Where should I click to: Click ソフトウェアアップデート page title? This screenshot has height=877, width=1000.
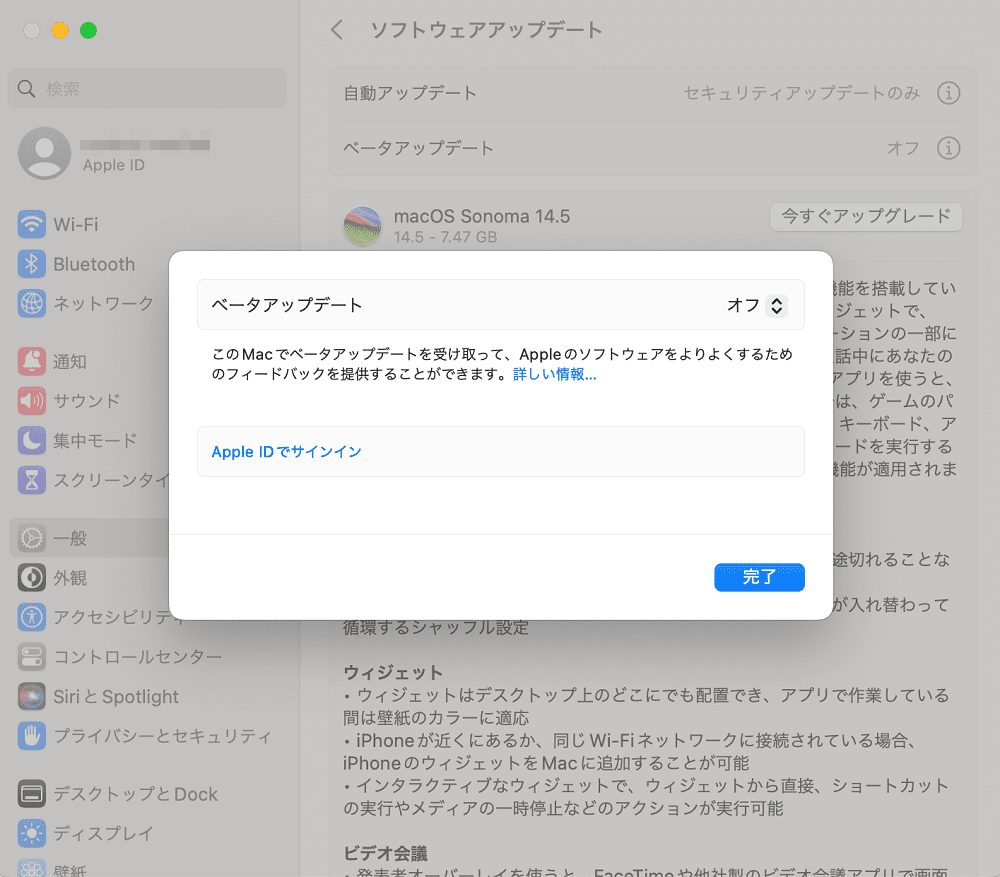tap(486, 29)
